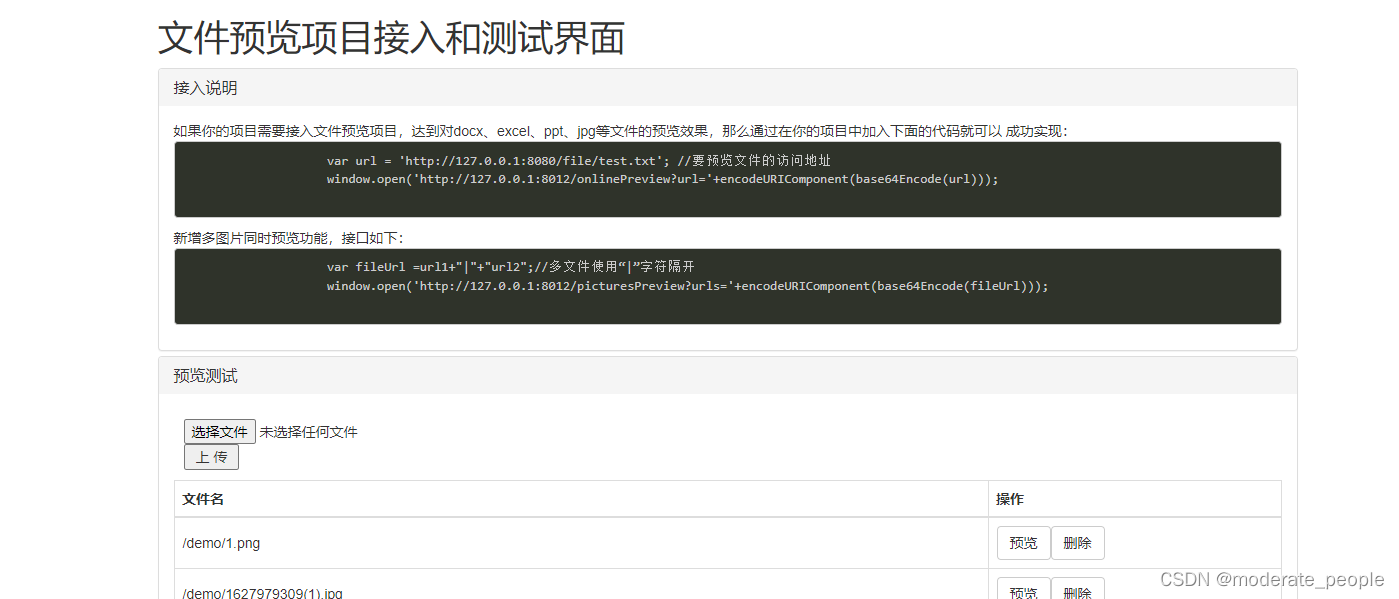
Task: Open the /demo/1627979309(1).jpg file name link
Action: pyautogui.click(x=262, y=592)
